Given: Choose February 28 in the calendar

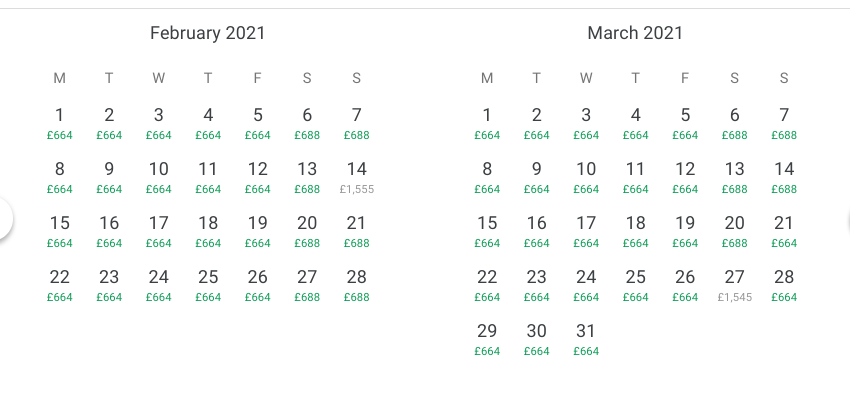Looking at the screenshot, I should coord(356,284).
